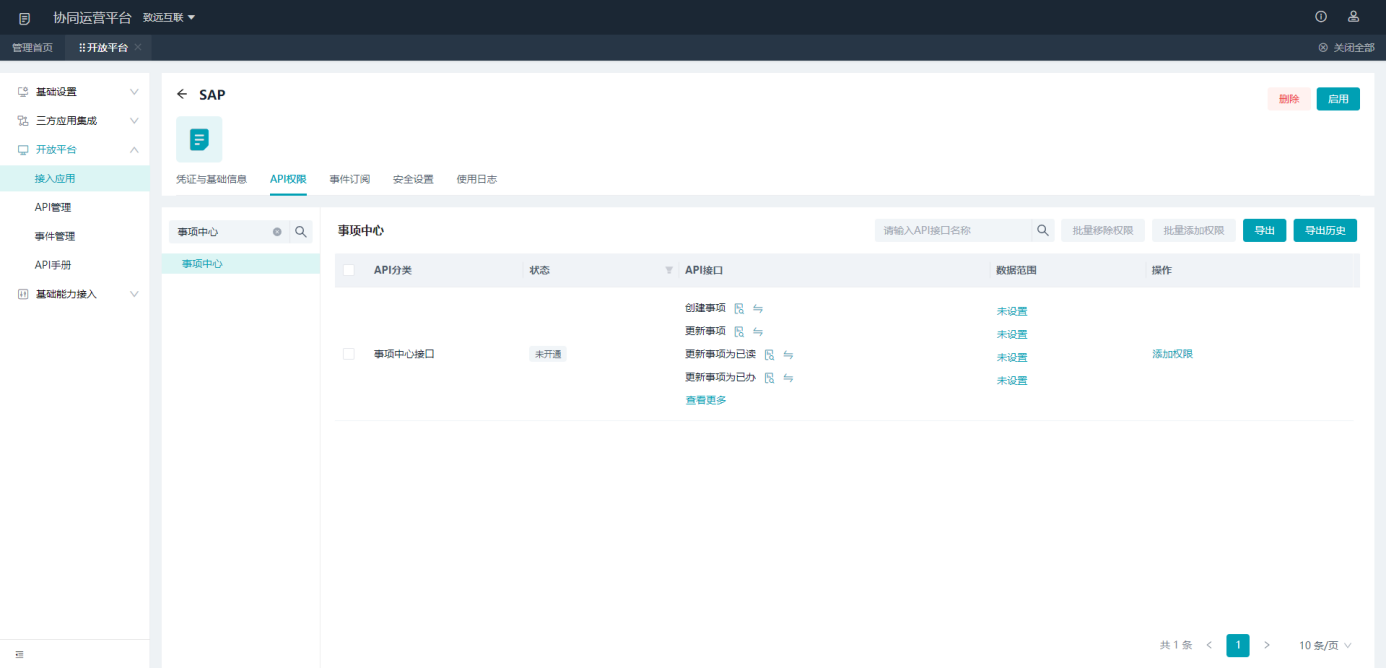The image size is (1386, 668).
Task: Click the API name search magnifier icon
Action: 1043,231
